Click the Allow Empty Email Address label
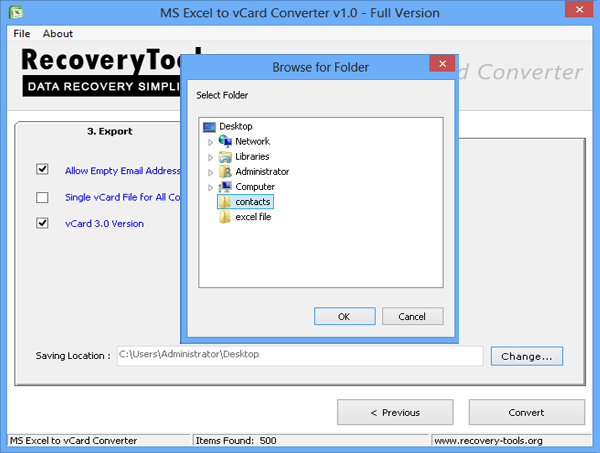This screenshot has width=600, height=453. 122,171
